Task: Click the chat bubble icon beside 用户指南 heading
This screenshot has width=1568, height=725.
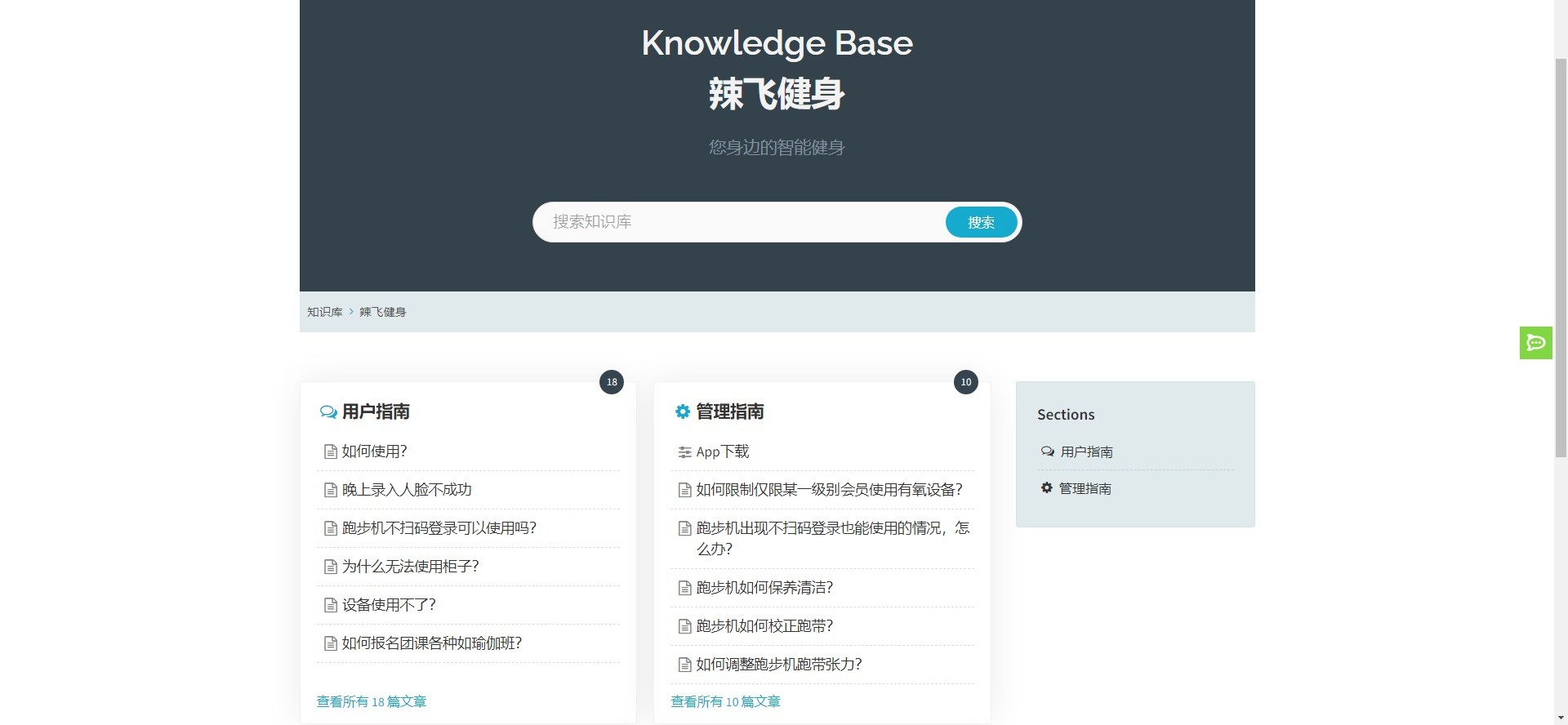Action: (328, 412)
